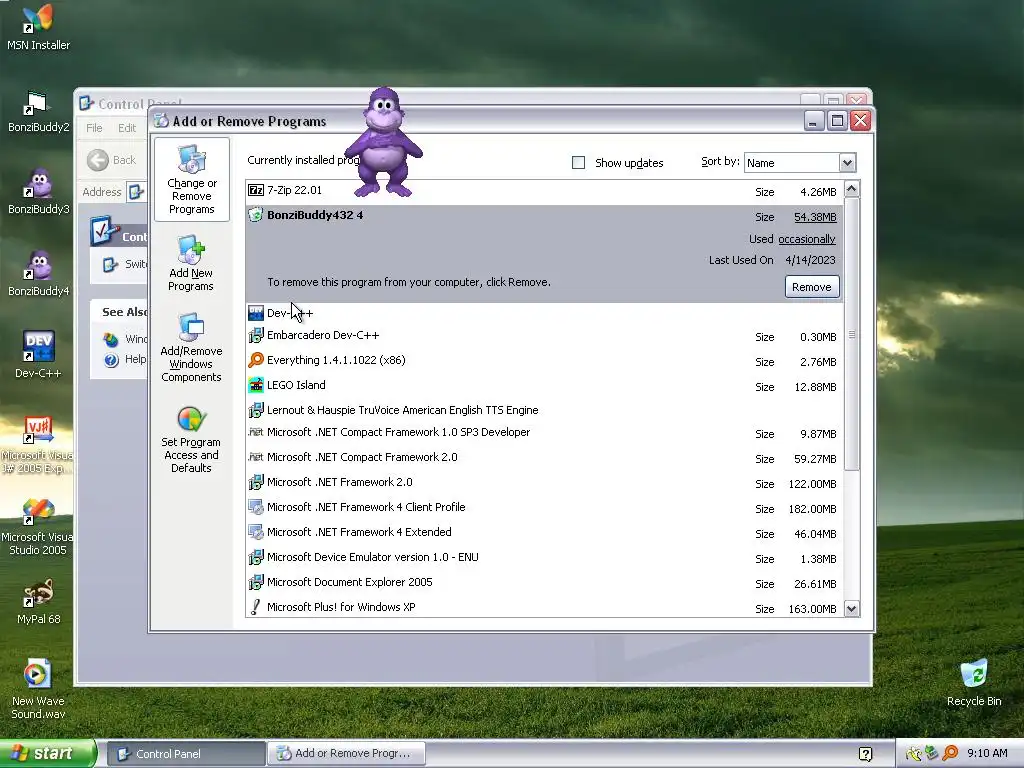Click the Everything search tray icon

[x=950, y=753]
